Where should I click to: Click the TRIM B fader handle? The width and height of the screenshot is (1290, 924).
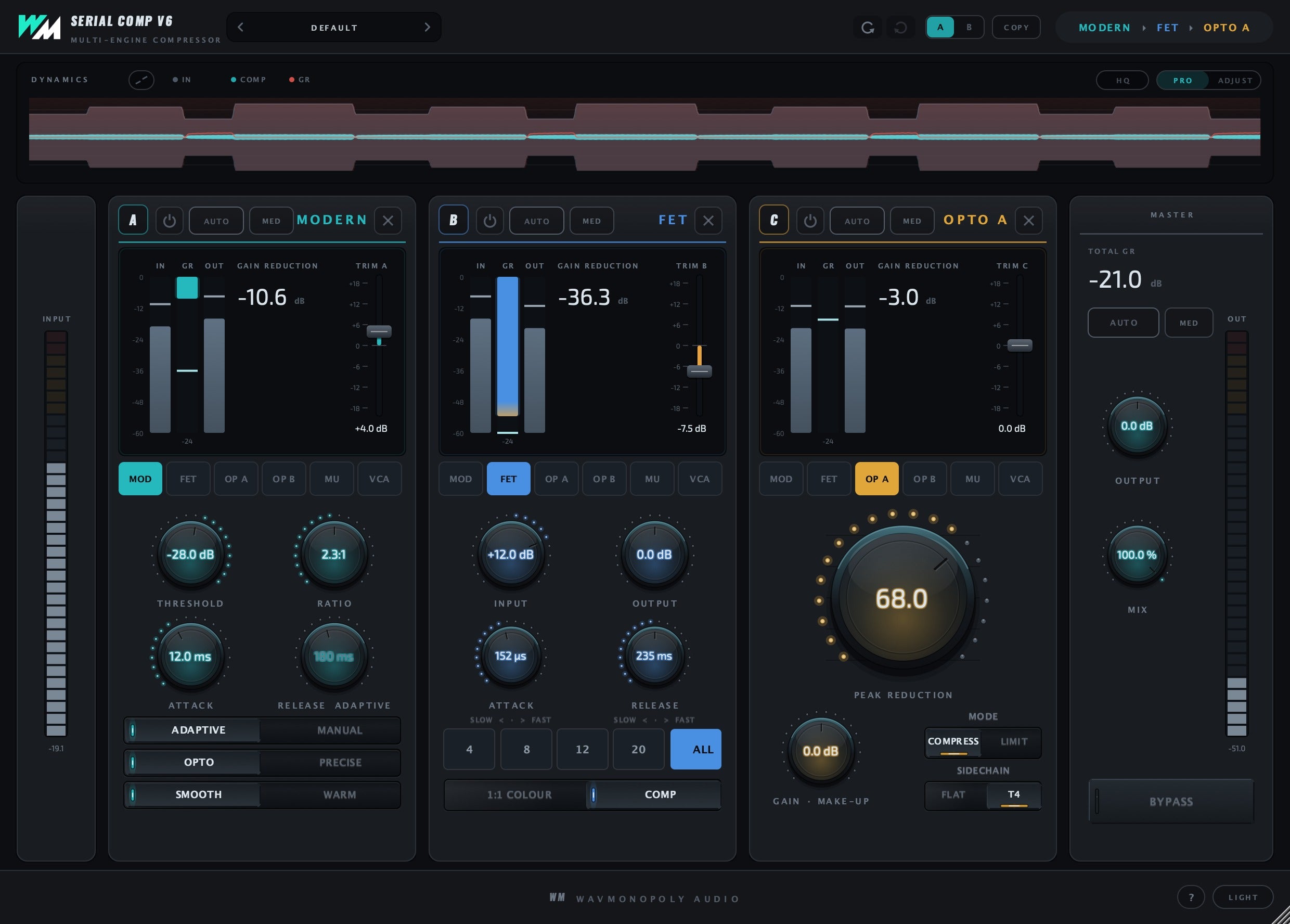tap(699, 371)
